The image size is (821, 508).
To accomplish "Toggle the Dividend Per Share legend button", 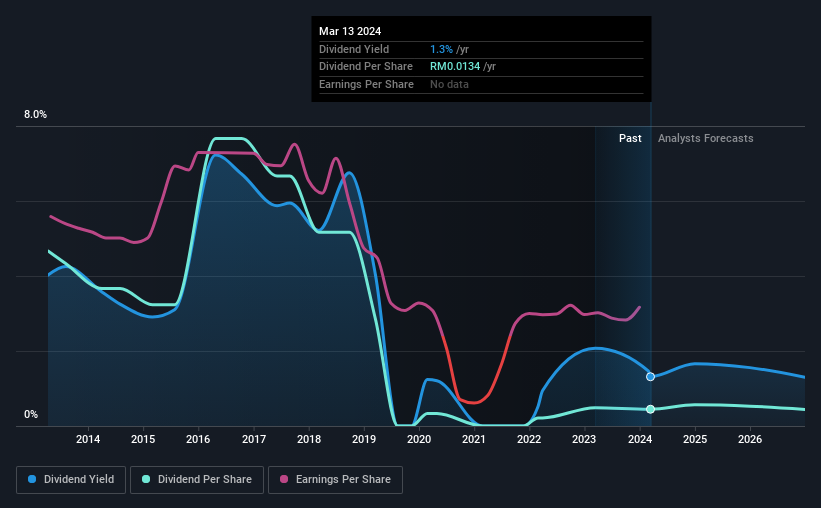I will [x=197, y=480].
